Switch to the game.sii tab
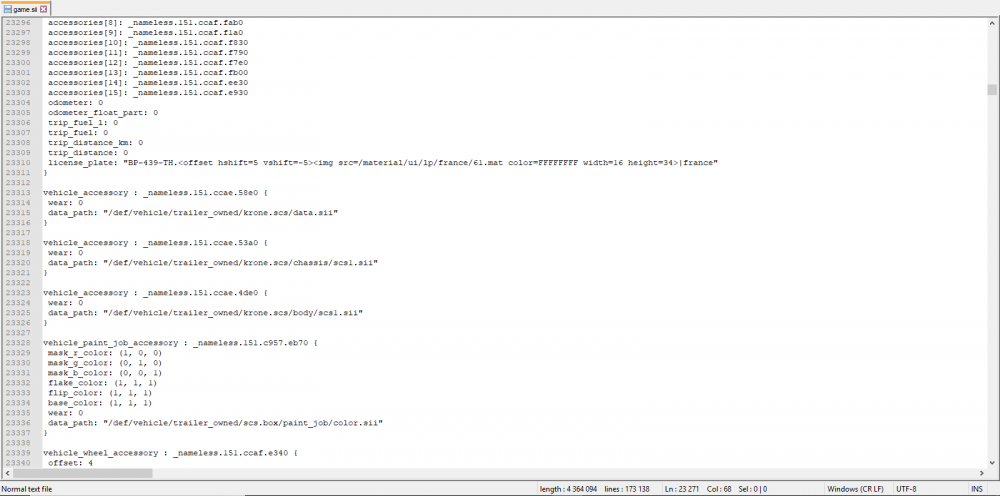 coord(25,8)
